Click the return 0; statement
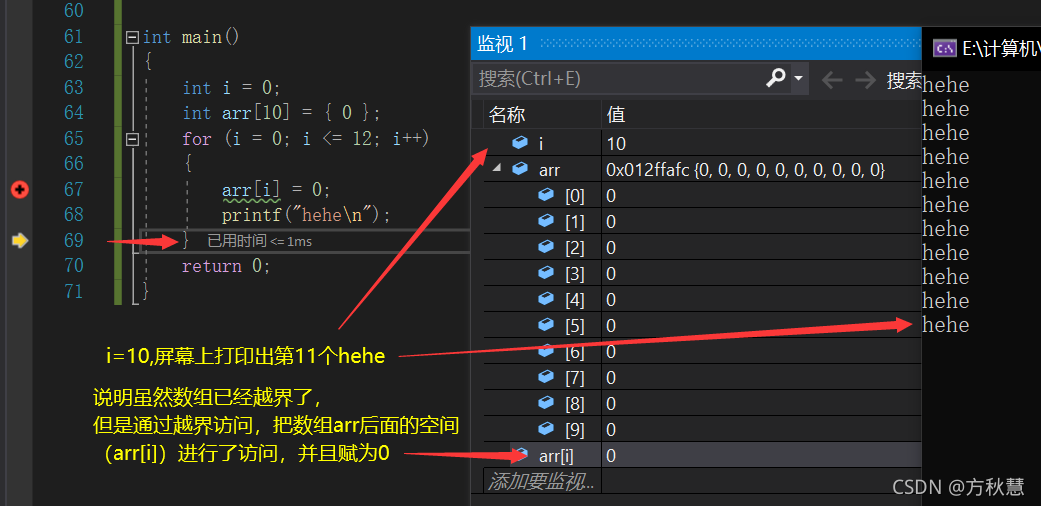 (226, 266)
